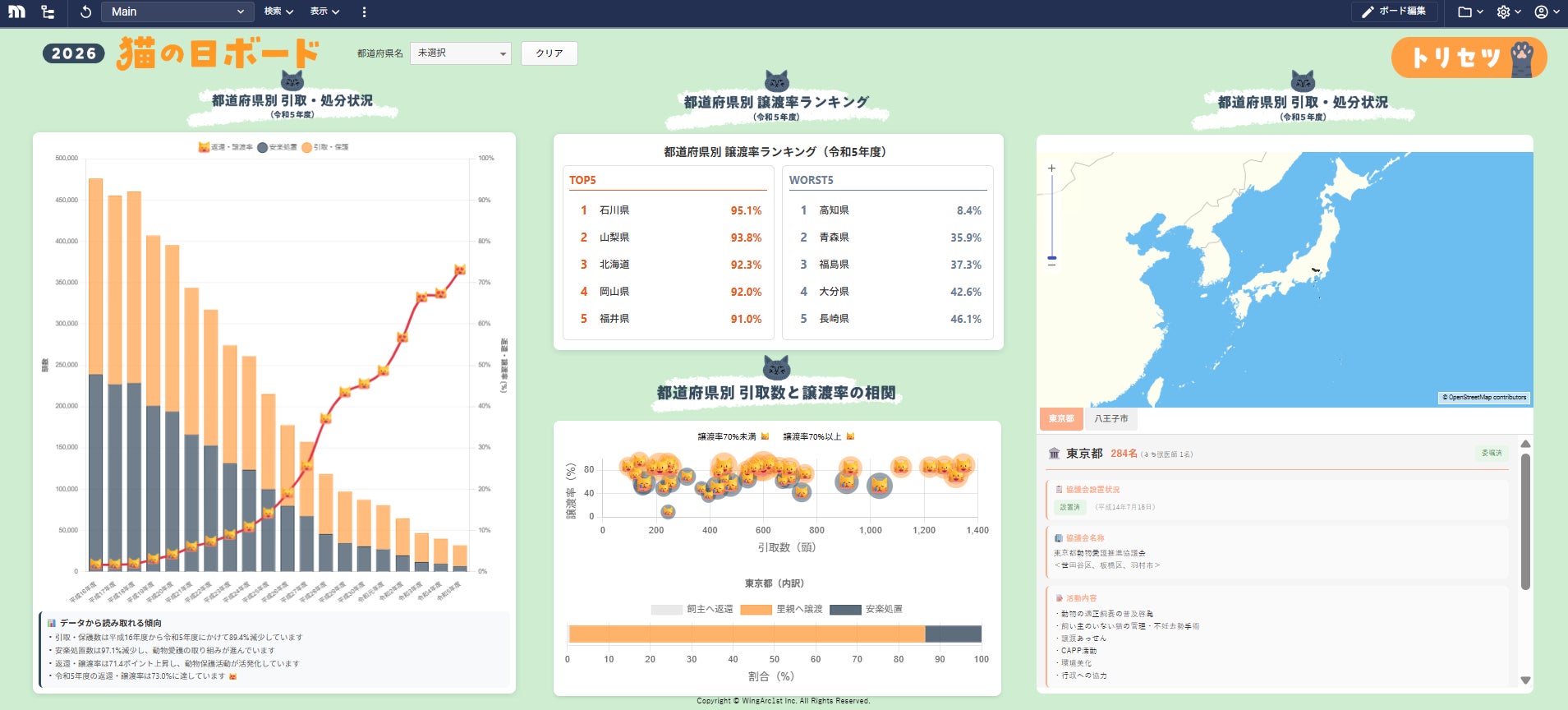
Task: Open the 検索 menu
Action: tap(278, 12)
